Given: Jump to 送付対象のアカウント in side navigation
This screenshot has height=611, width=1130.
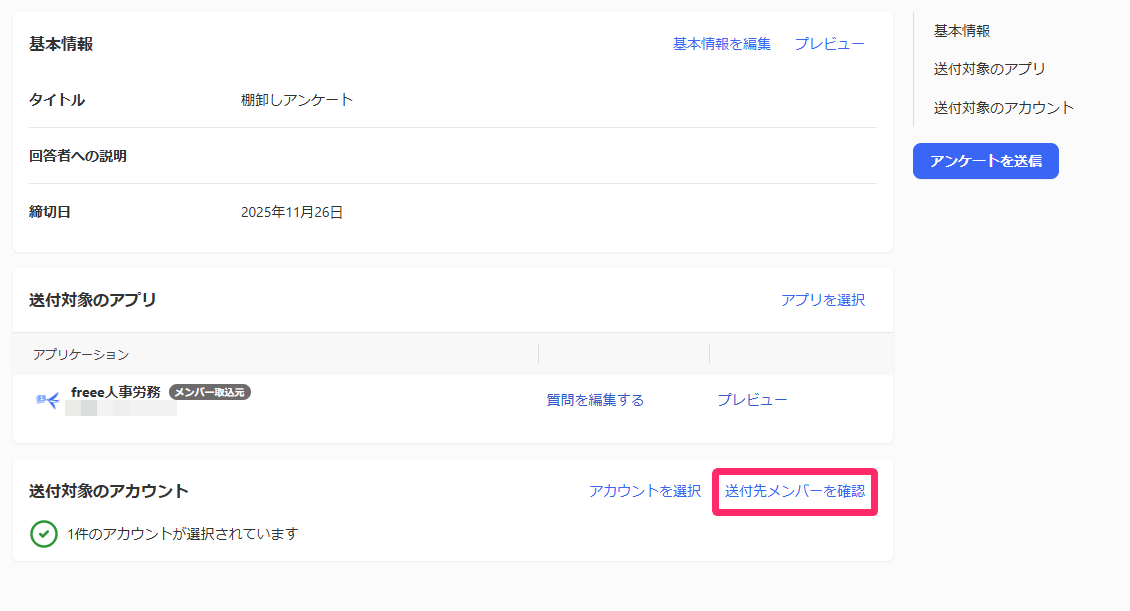Looking at the screenshot, I should (x=1004, y=108).
